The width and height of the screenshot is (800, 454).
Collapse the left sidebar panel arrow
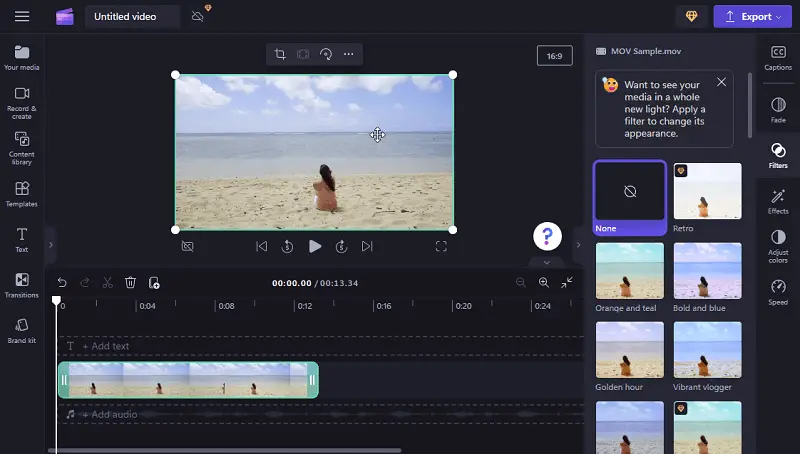coord(51,245)
